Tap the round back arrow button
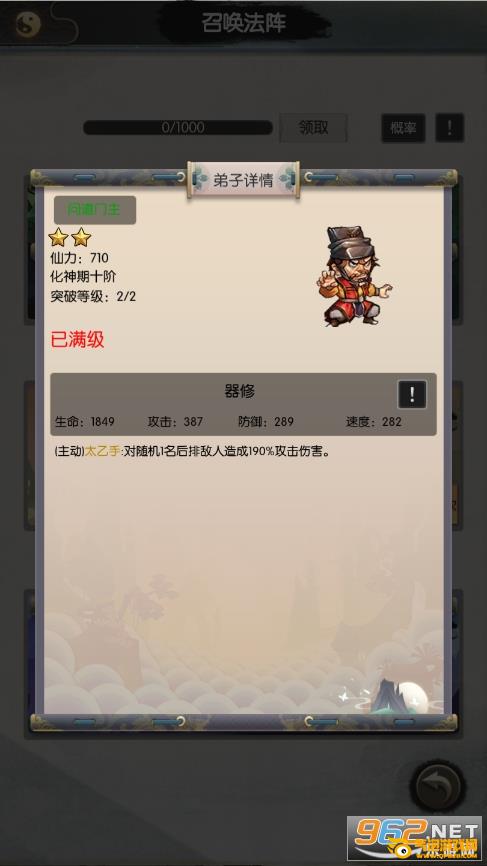Viewport: 487px width, 866px height. pos(438,786)
